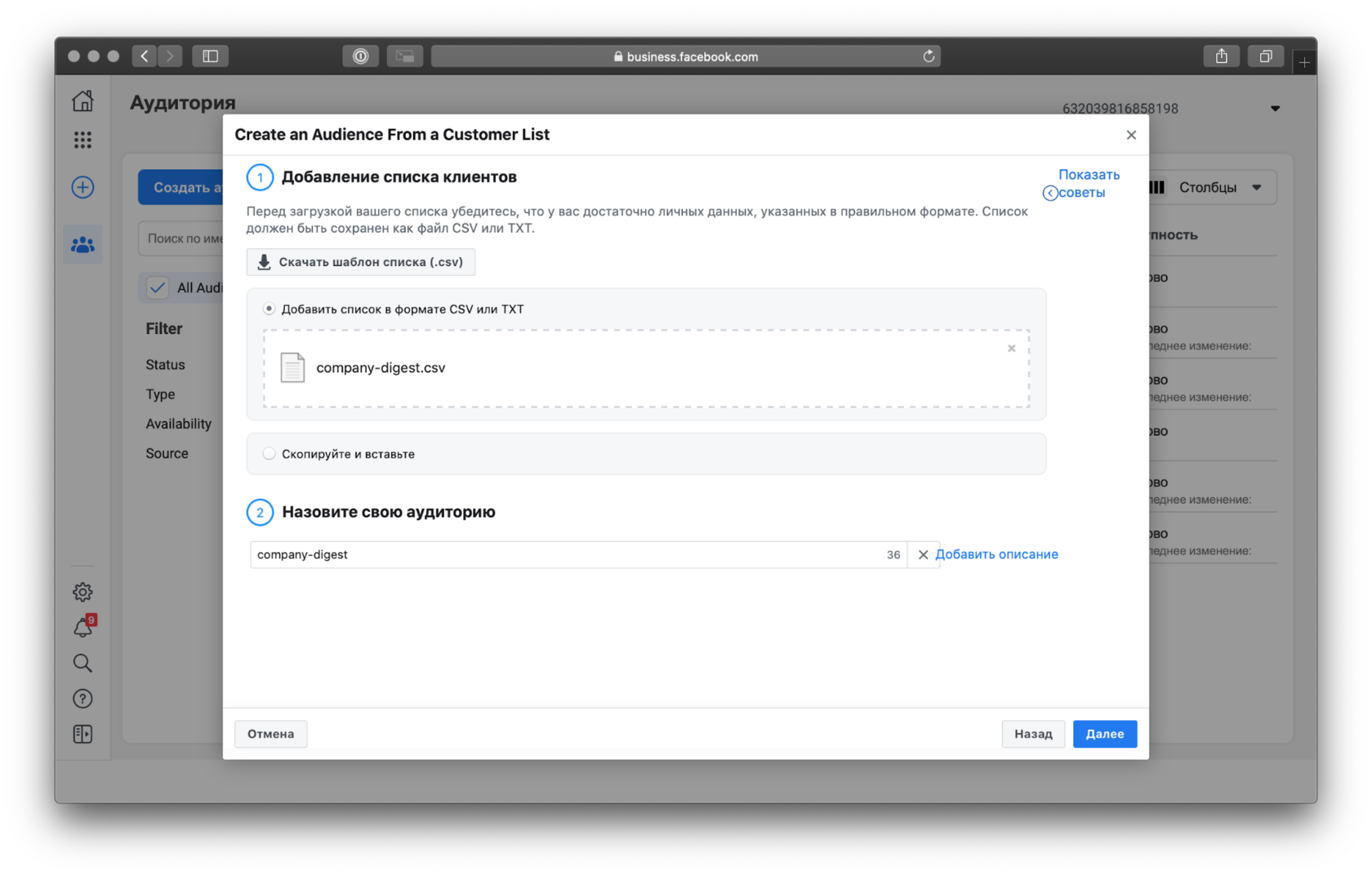The width and height of the screenshot is (1372, 876).
Task: Toggle the sidebar panel icon at bottom
Action: (x=82, y=734)
